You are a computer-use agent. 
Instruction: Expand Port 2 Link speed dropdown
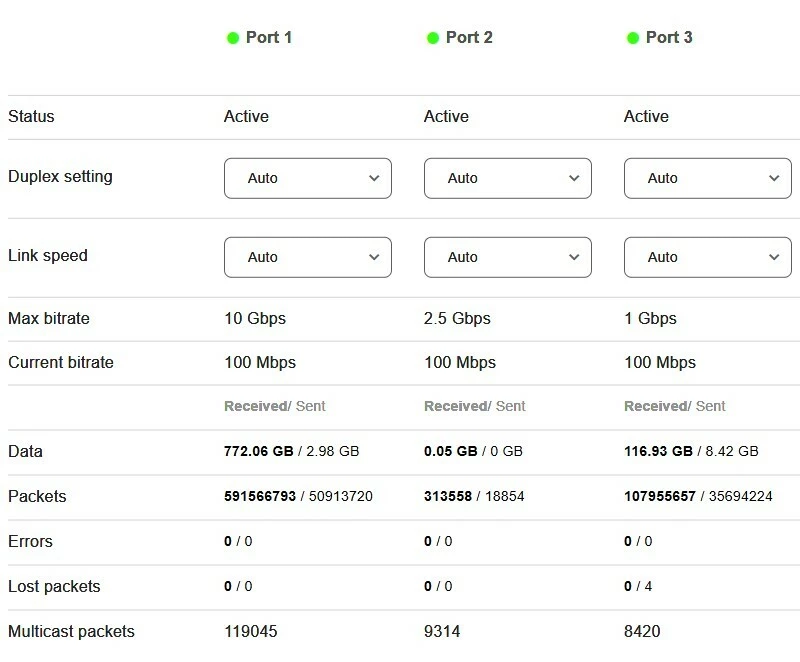tap(507, 257)
